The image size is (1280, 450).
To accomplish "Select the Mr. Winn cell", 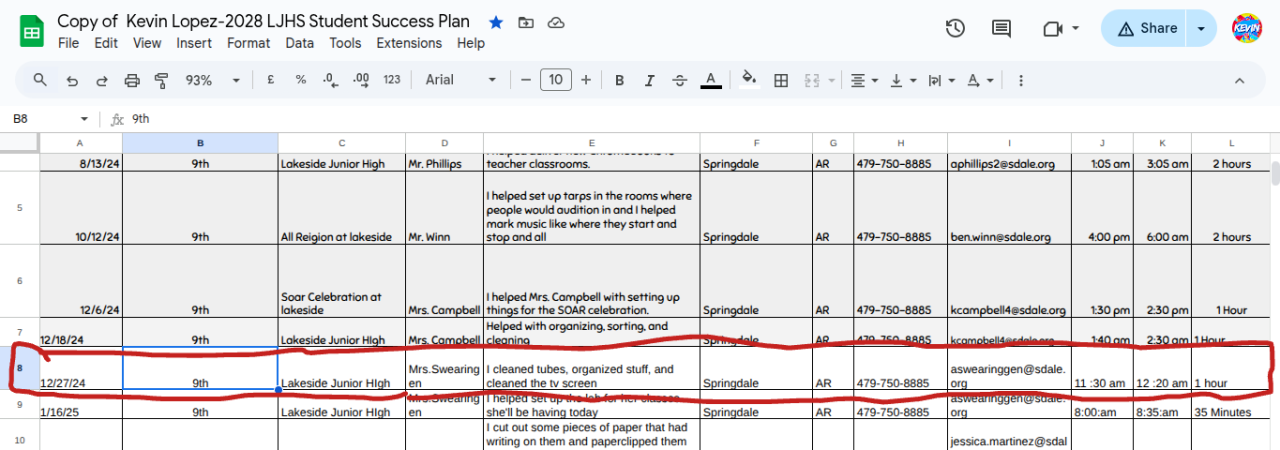I will tap(444, 208).
